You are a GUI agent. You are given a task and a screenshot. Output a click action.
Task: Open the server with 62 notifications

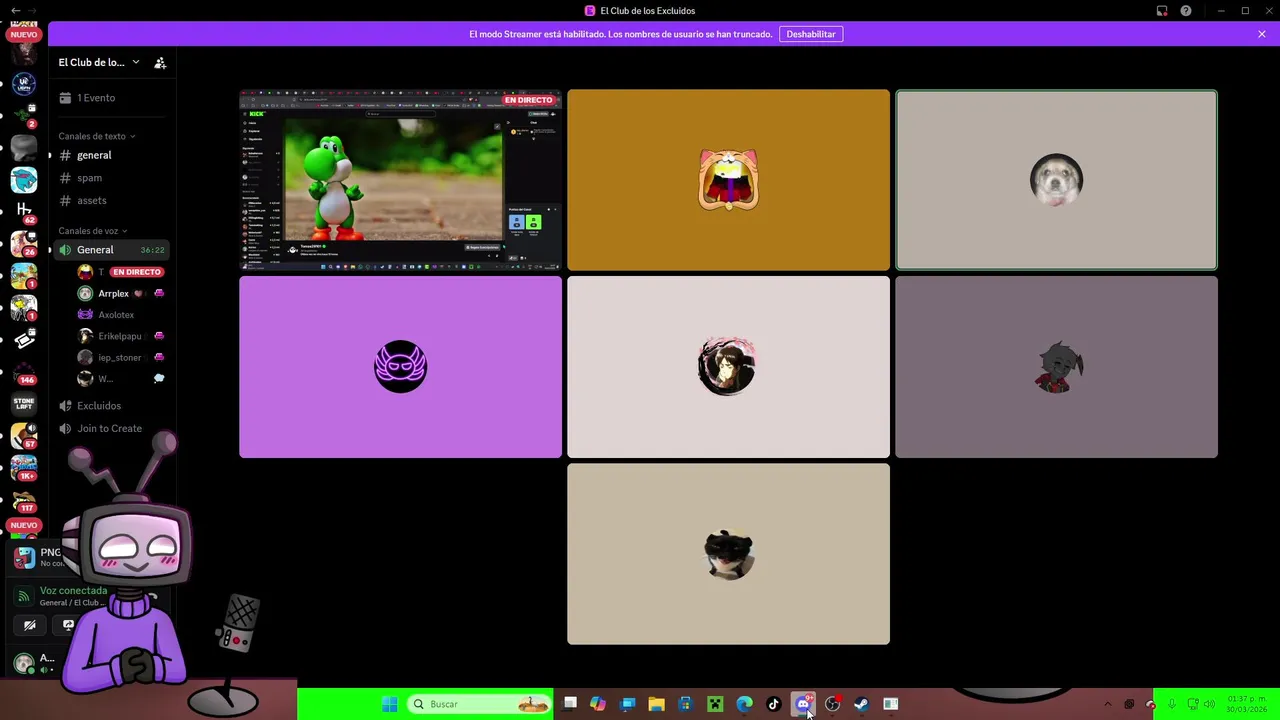tap(24, 211)
